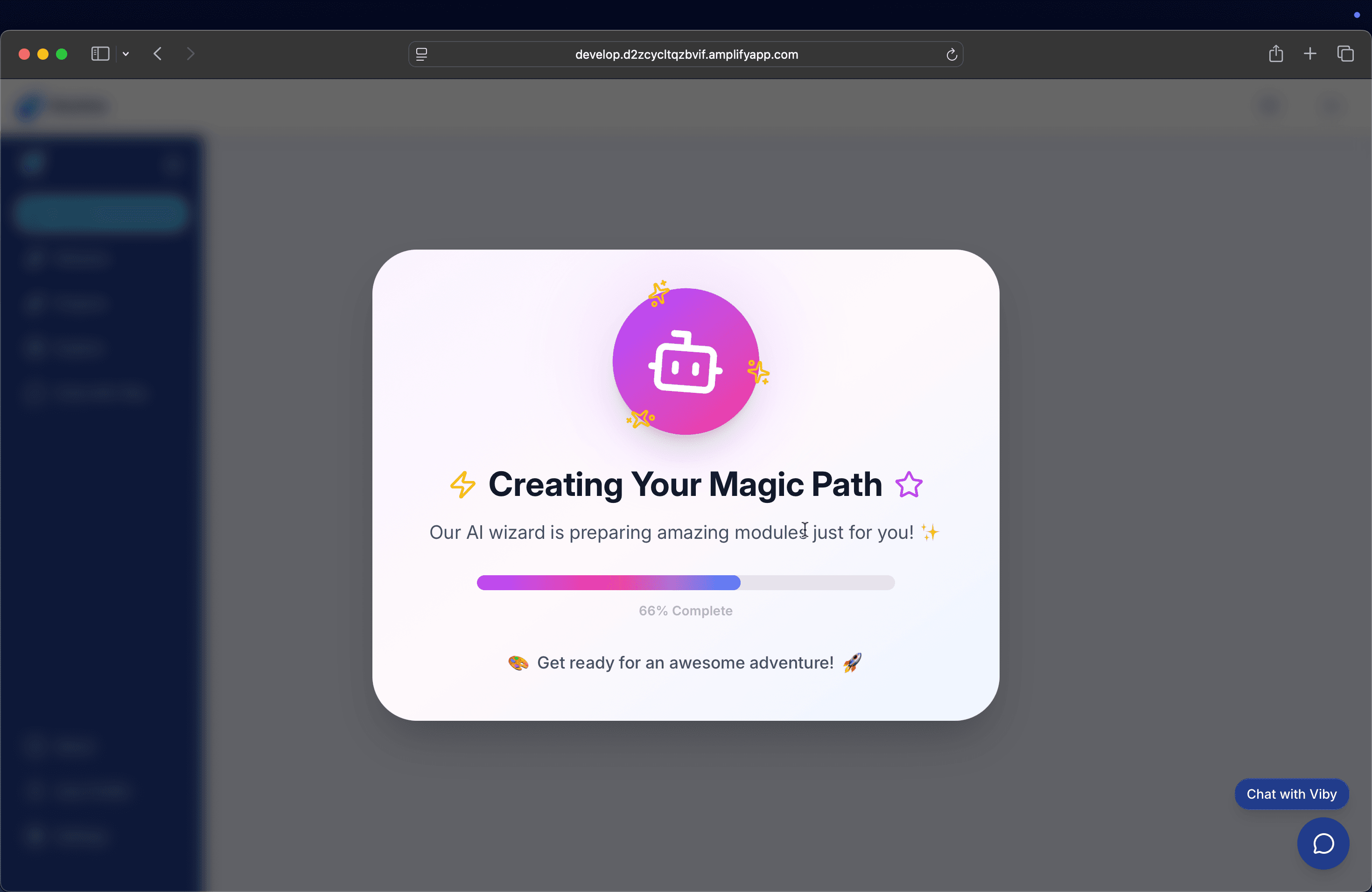Click the Creating Your Magic Path heading
This screenshot has height=892, width=1372.
[x=685, y=485]
